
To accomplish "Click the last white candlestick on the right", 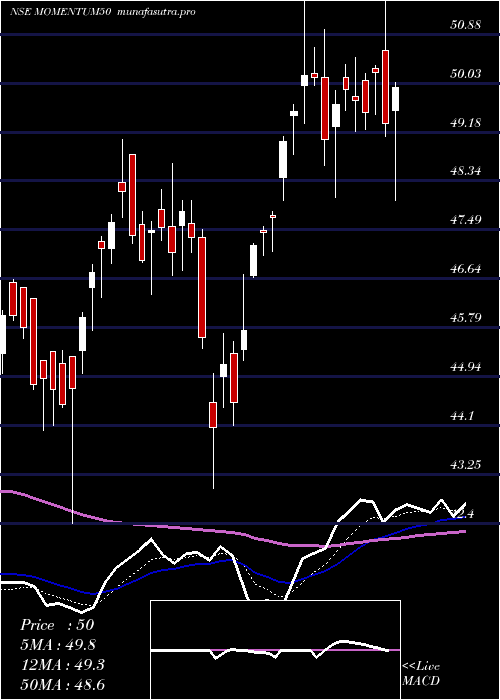I will [x=396, y=99].
